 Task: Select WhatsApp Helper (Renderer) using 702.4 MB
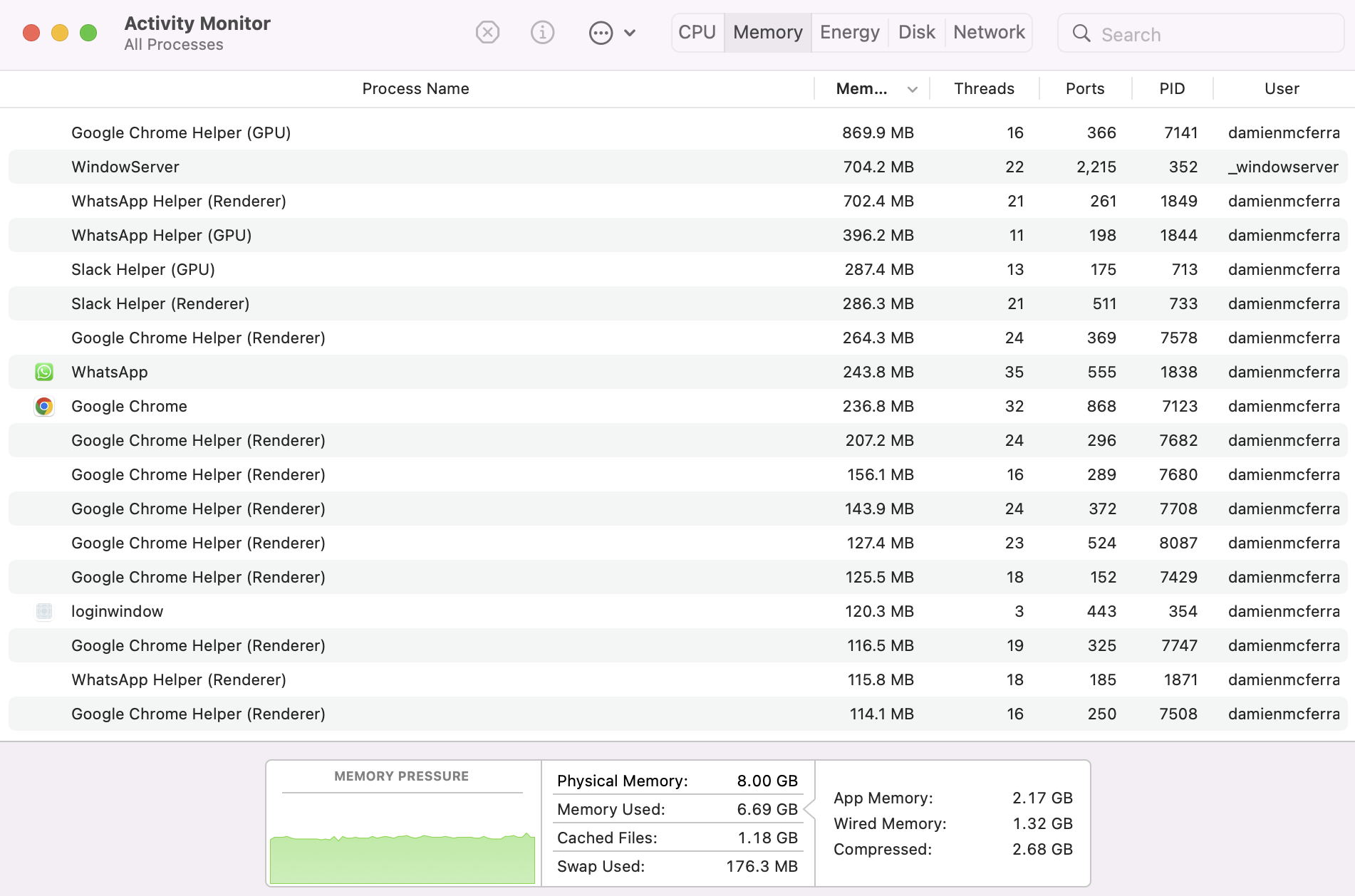click(x=677, y=201)
